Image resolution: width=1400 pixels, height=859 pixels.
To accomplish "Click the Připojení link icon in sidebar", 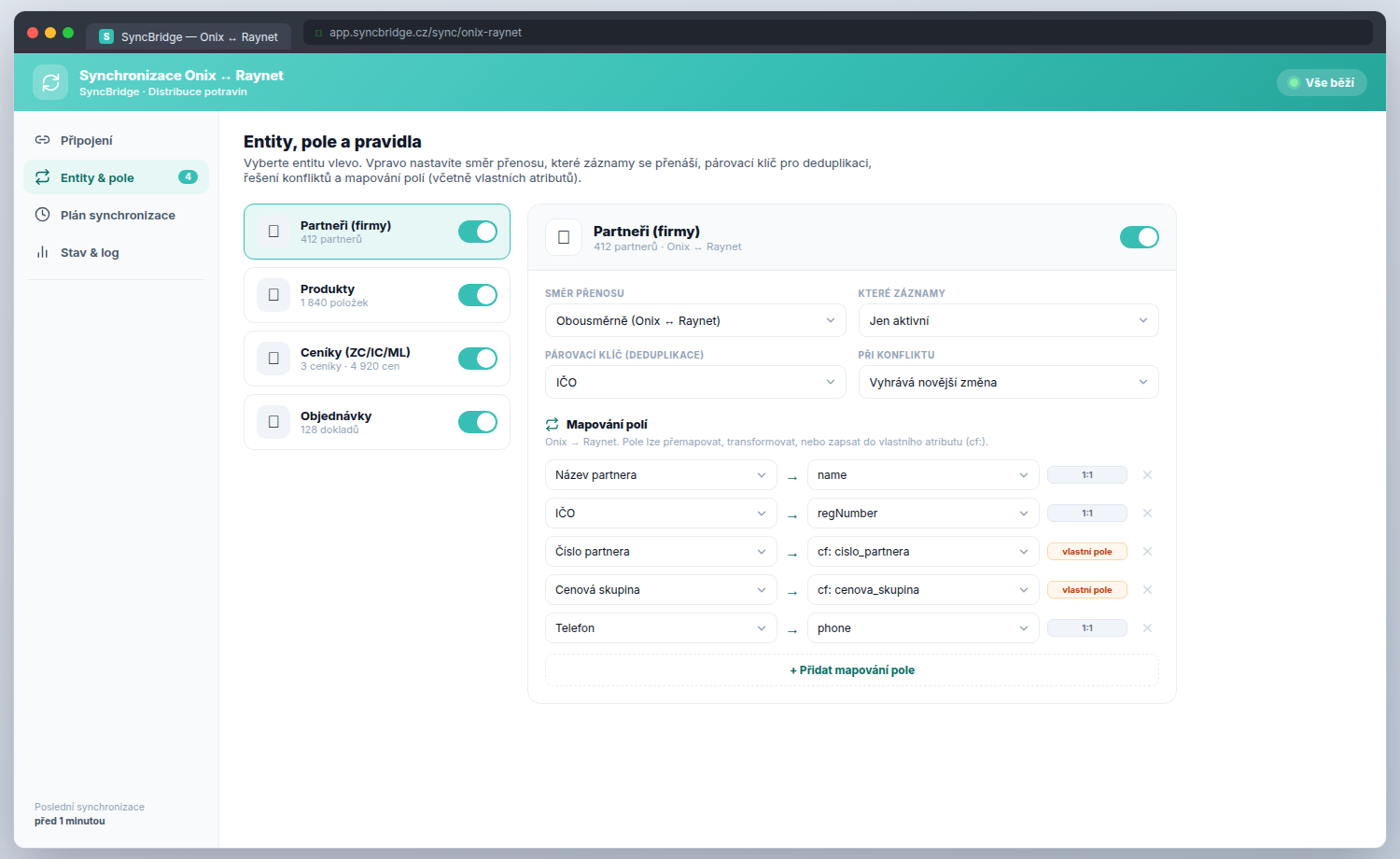I will (x=42, y=140).
